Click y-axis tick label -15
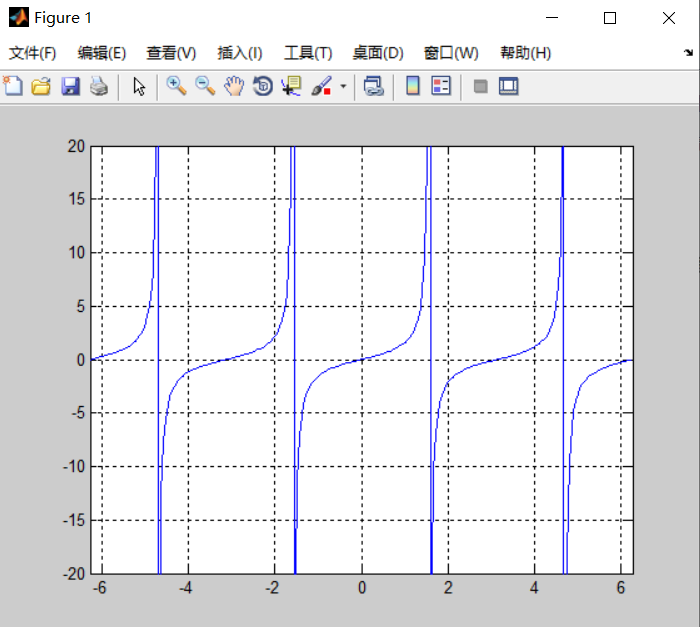This screenshot has height=627, width=700. tap(74, 520)
